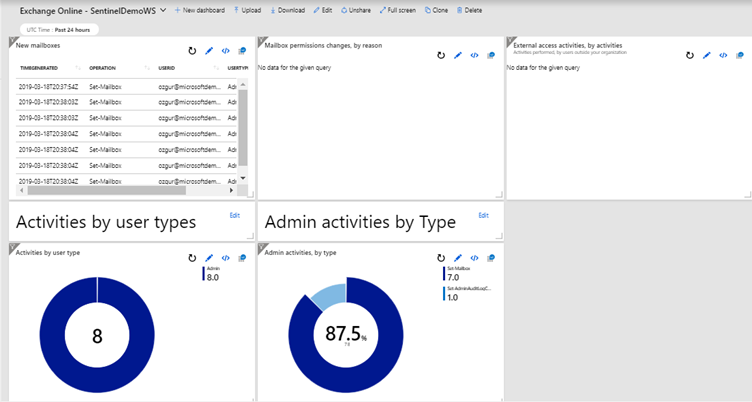Edit the Mailbox permissions changes tile
Viewport: 752px width, 402px height.
click(458, 56)
